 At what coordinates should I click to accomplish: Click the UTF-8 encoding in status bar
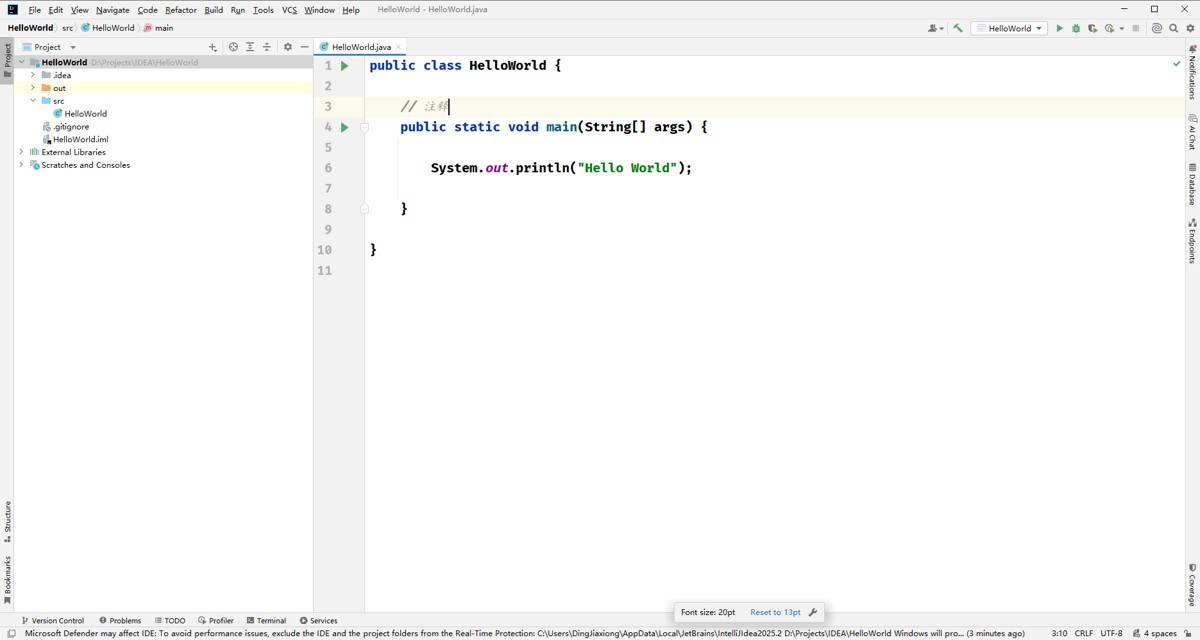[x=1111, y=633]
